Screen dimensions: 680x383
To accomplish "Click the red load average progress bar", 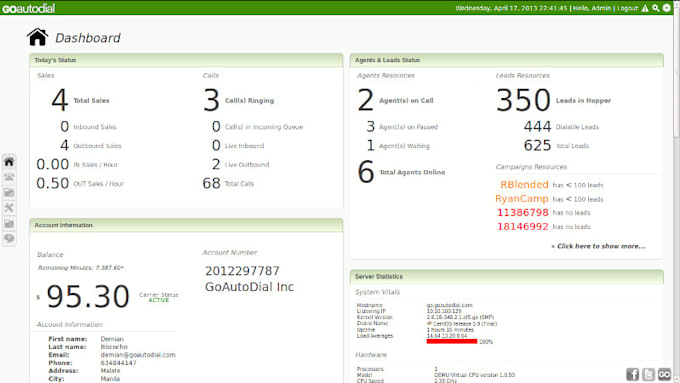I will pos(452,342).
